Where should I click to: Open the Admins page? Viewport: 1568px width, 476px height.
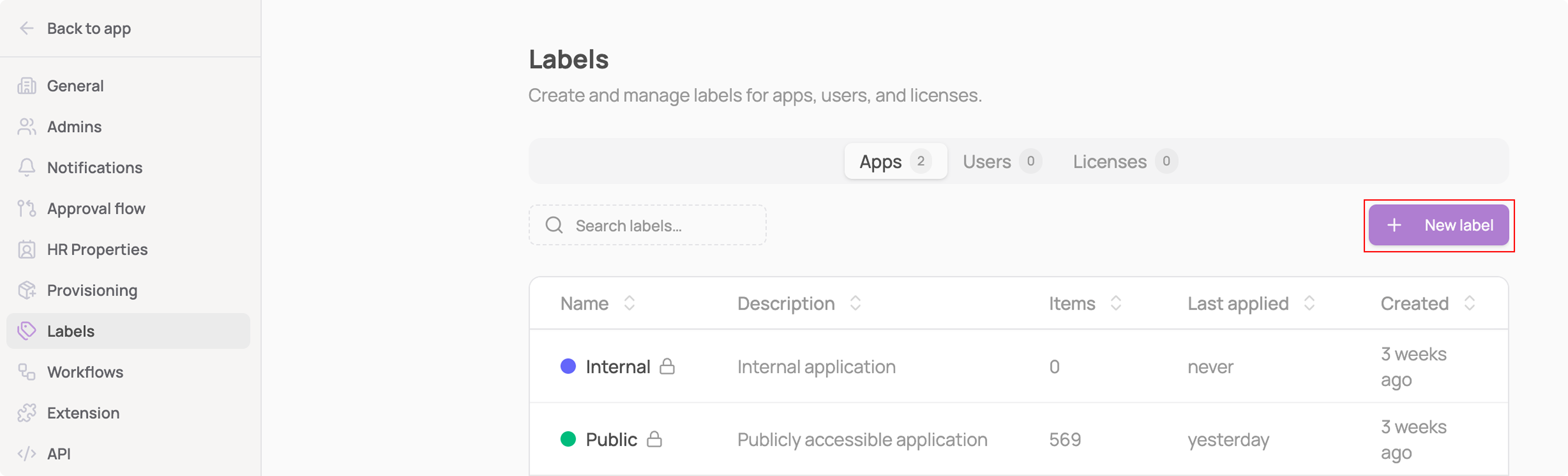[129, 127]
